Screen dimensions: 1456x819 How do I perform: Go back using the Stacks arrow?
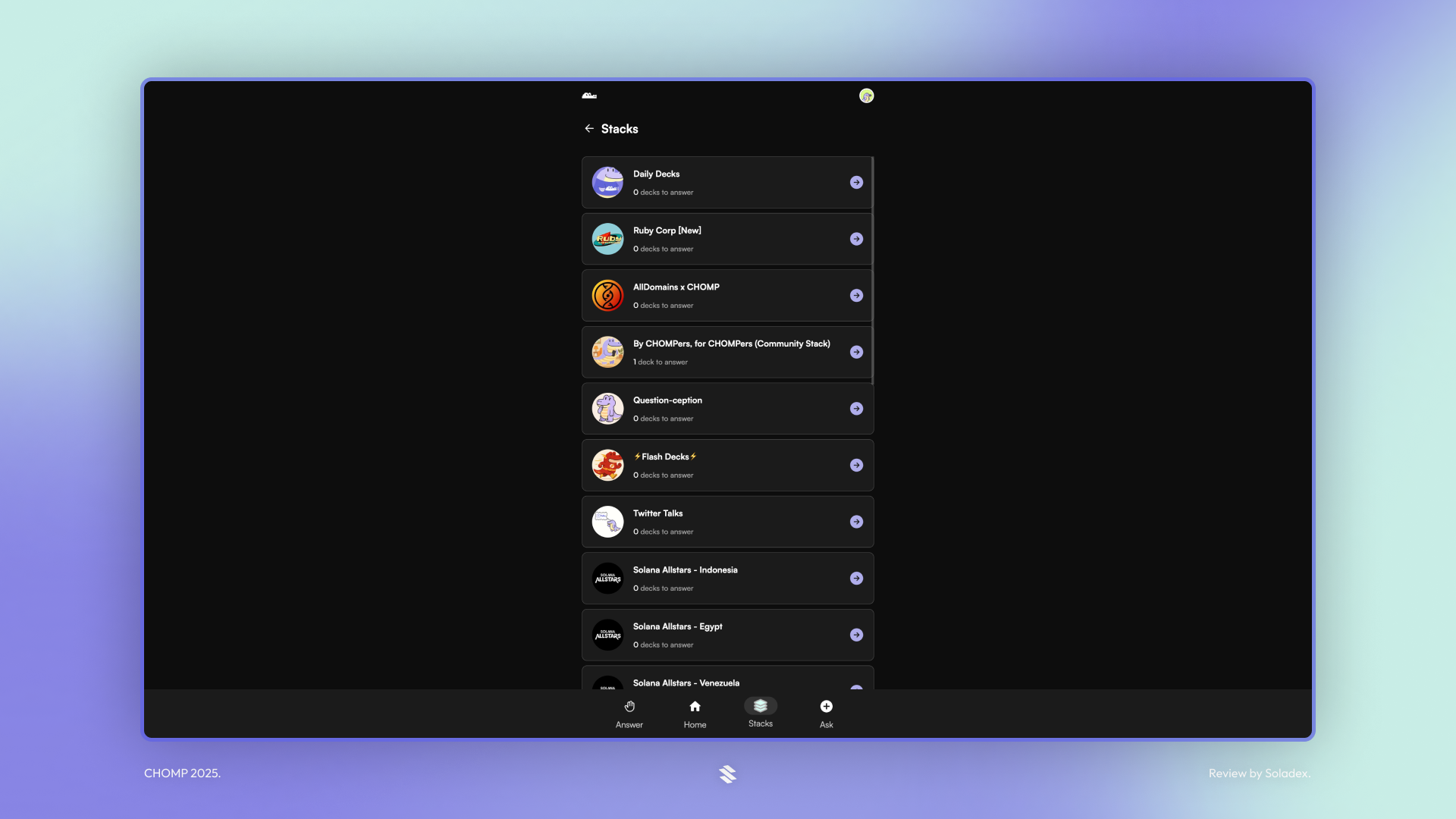click(589, 129)
